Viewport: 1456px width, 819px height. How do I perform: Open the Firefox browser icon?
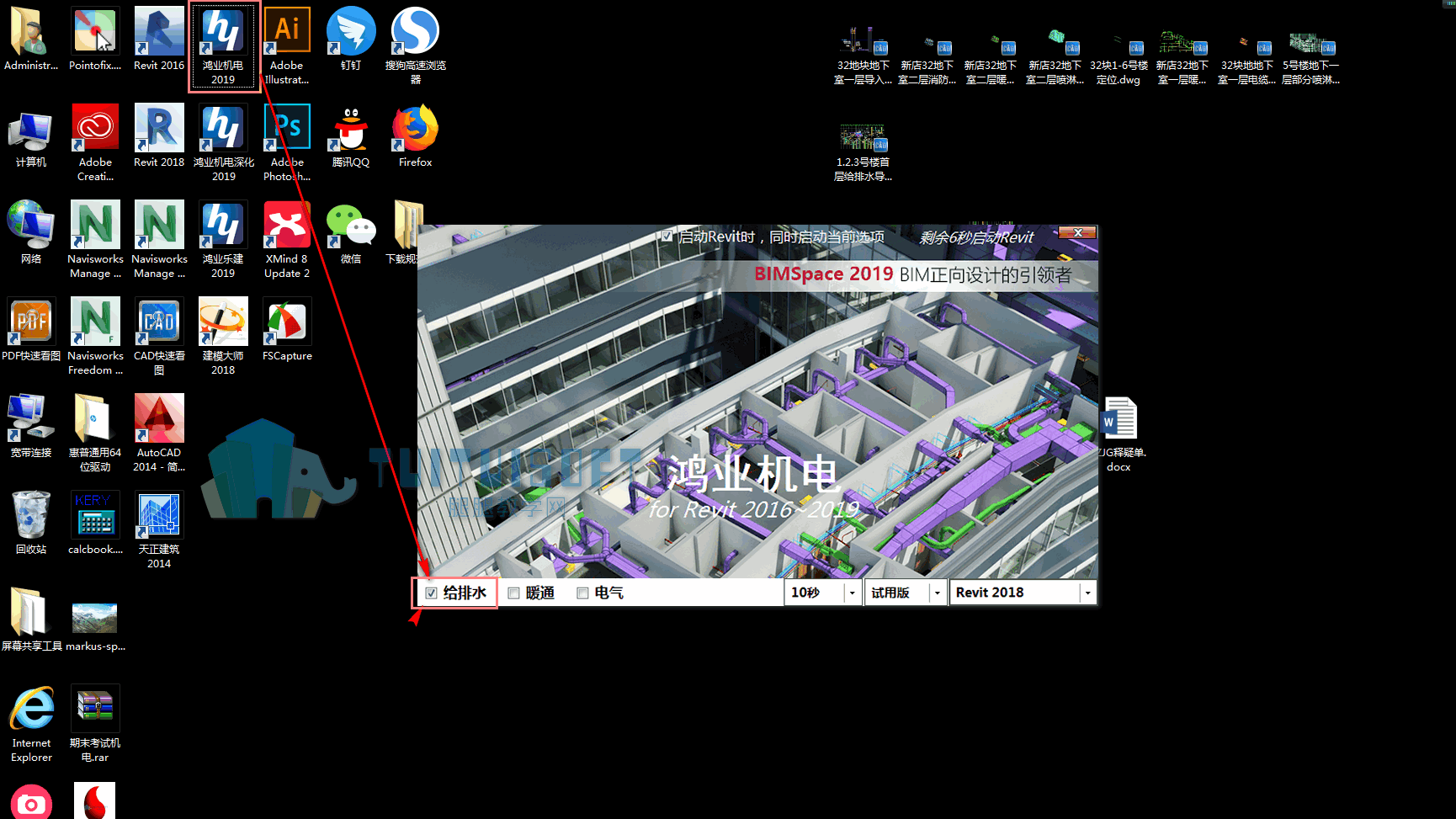coord(415,135)
